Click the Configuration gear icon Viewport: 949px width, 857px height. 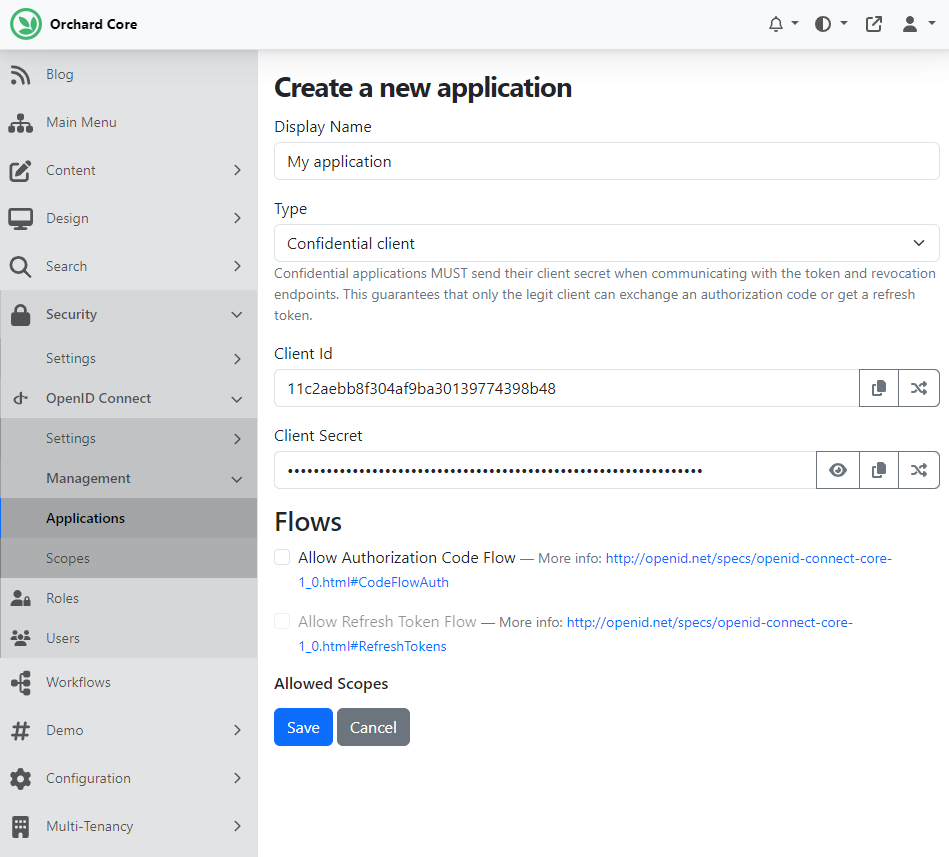click(x=21, y=778)
